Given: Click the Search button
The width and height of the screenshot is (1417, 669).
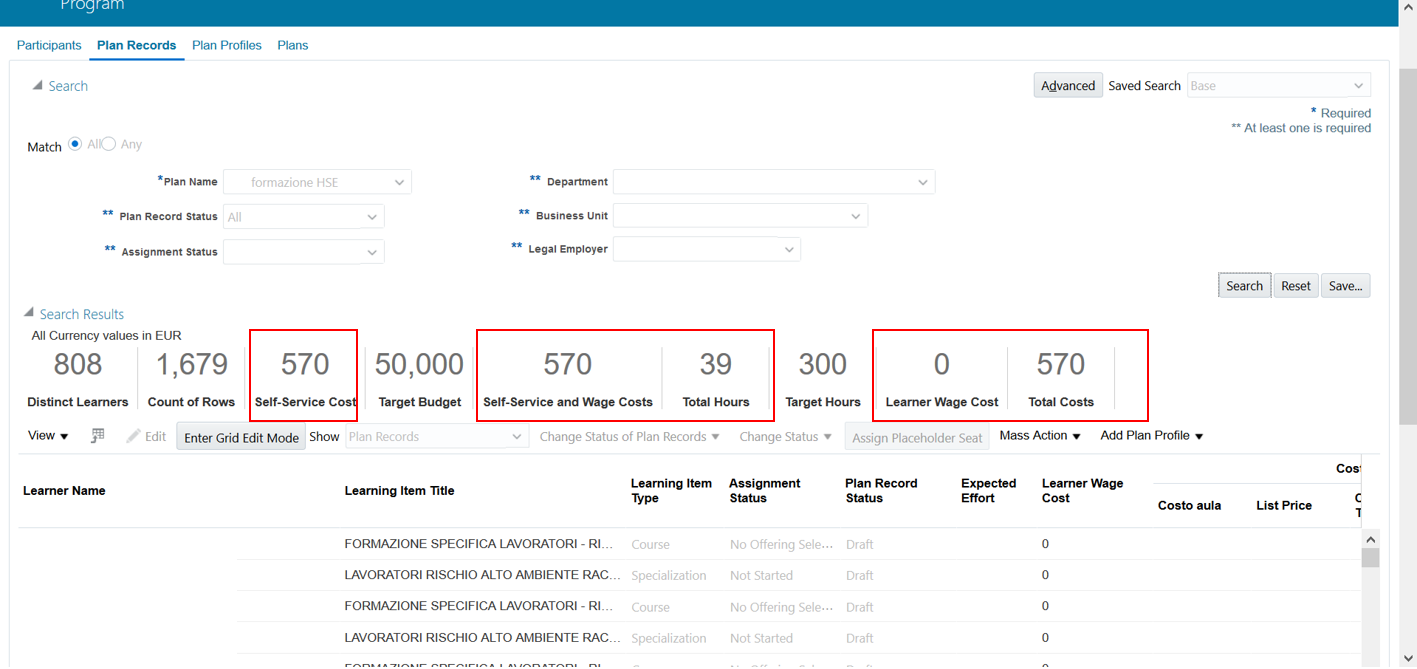Looking at the screenshot, I should tap(1245, 285).
